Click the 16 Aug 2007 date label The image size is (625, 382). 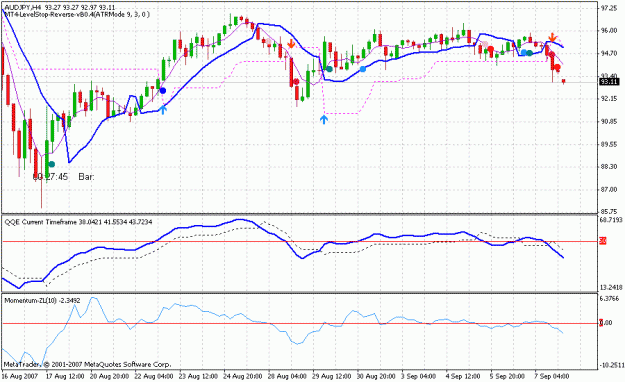(x=20, y=376)
